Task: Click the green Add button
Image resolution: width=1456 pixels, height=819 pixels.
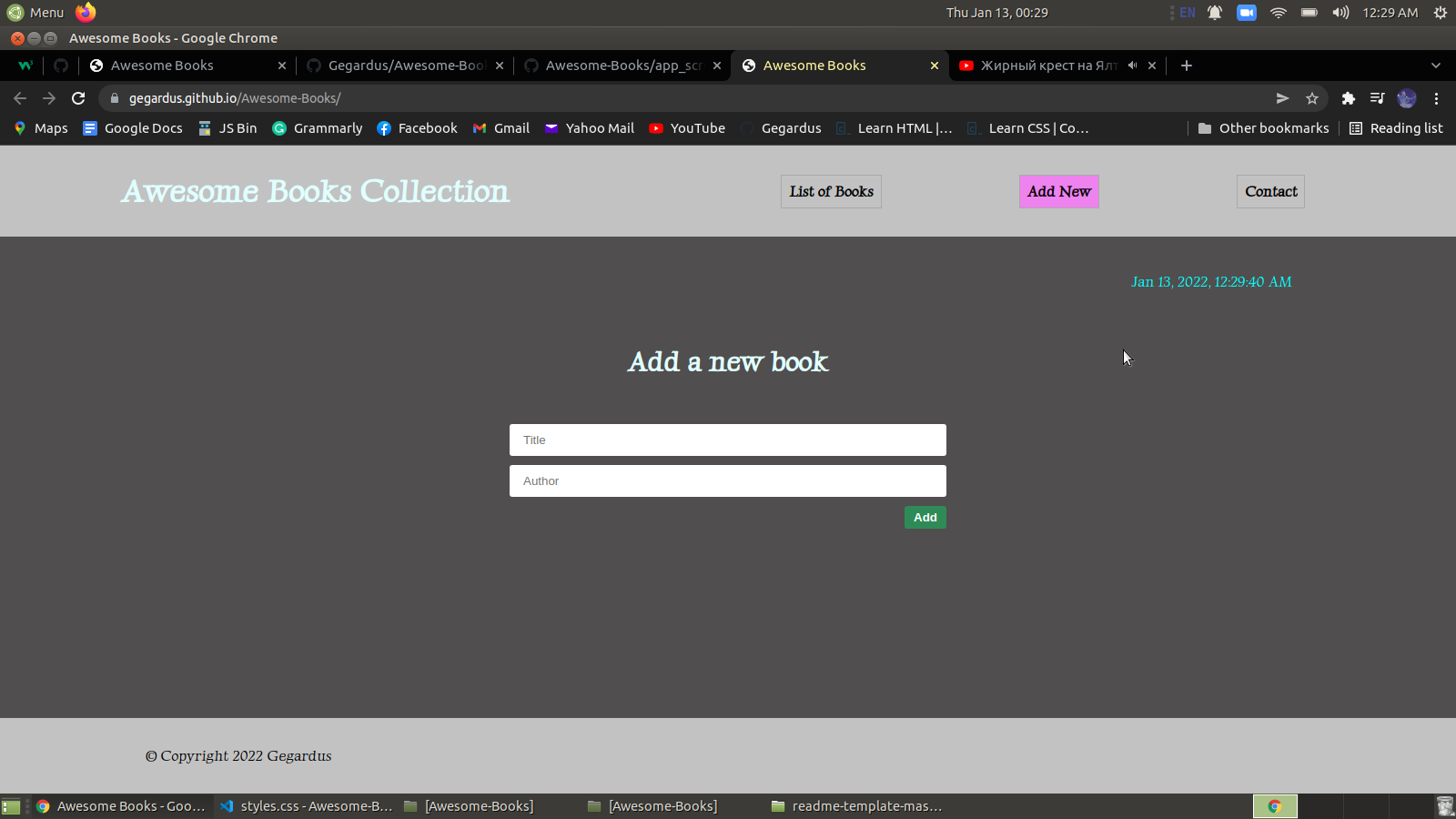Action: 925,517
